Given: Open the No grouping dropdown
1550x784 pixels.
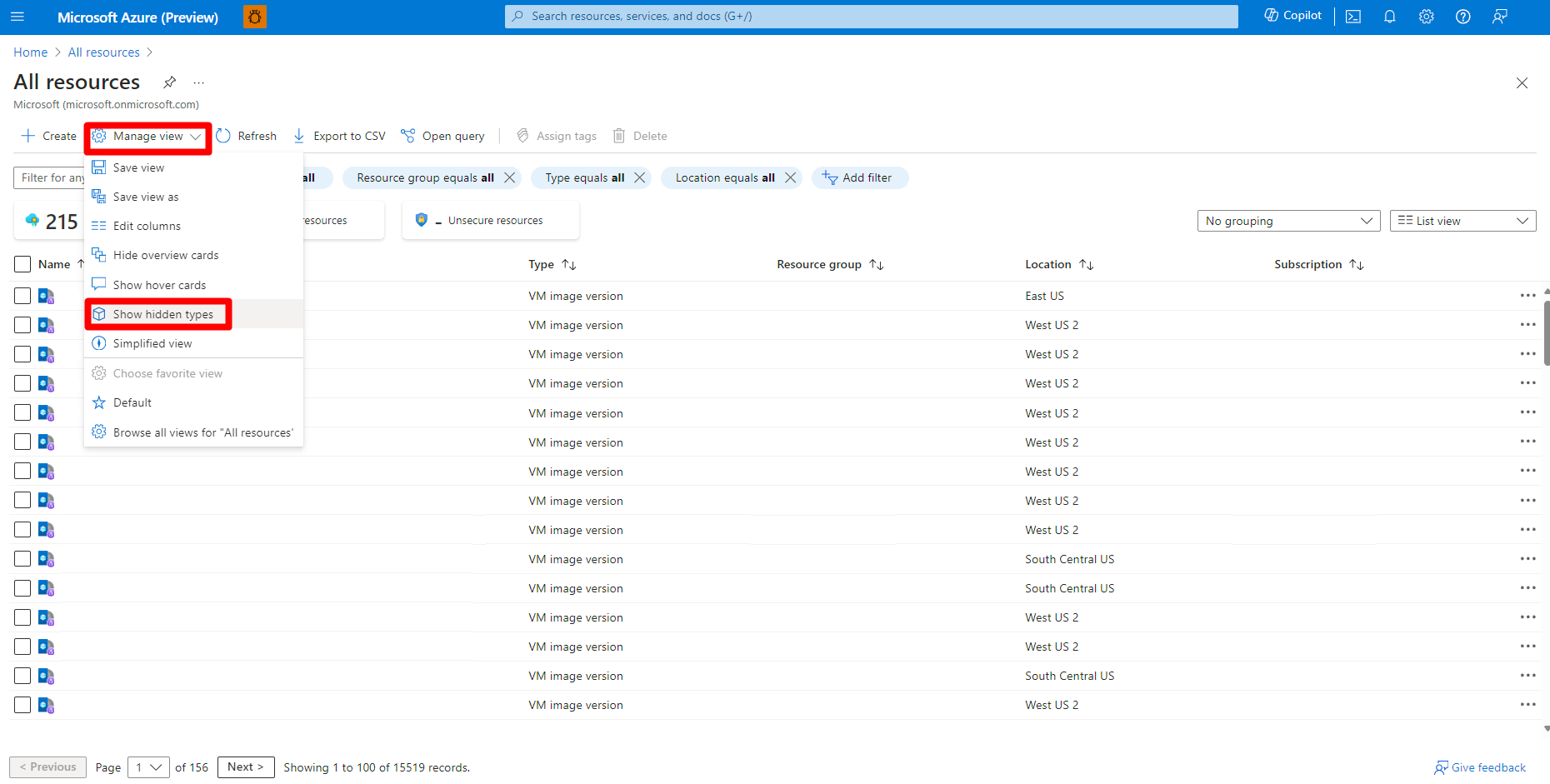Looking at the screenshot, I should click(1288, 221).
